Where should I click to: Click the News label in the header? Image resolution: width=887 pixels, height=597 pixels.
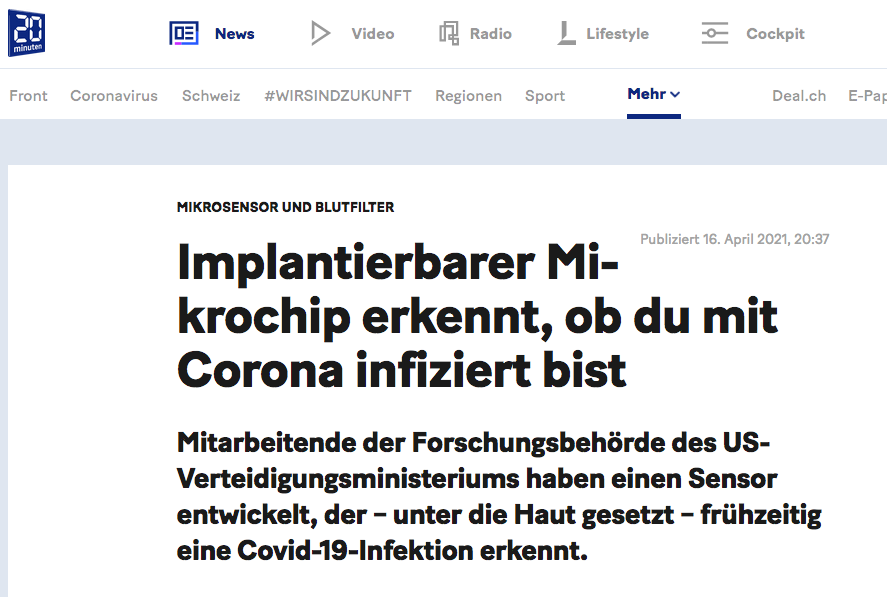click(235, 34)
